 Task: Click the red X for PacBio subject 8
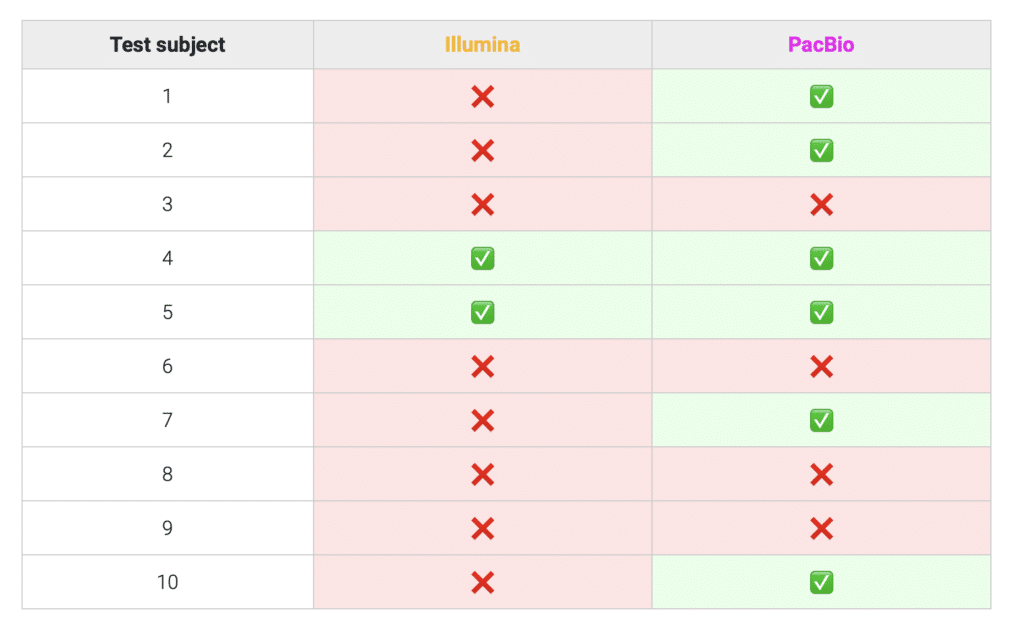(821, 474)
